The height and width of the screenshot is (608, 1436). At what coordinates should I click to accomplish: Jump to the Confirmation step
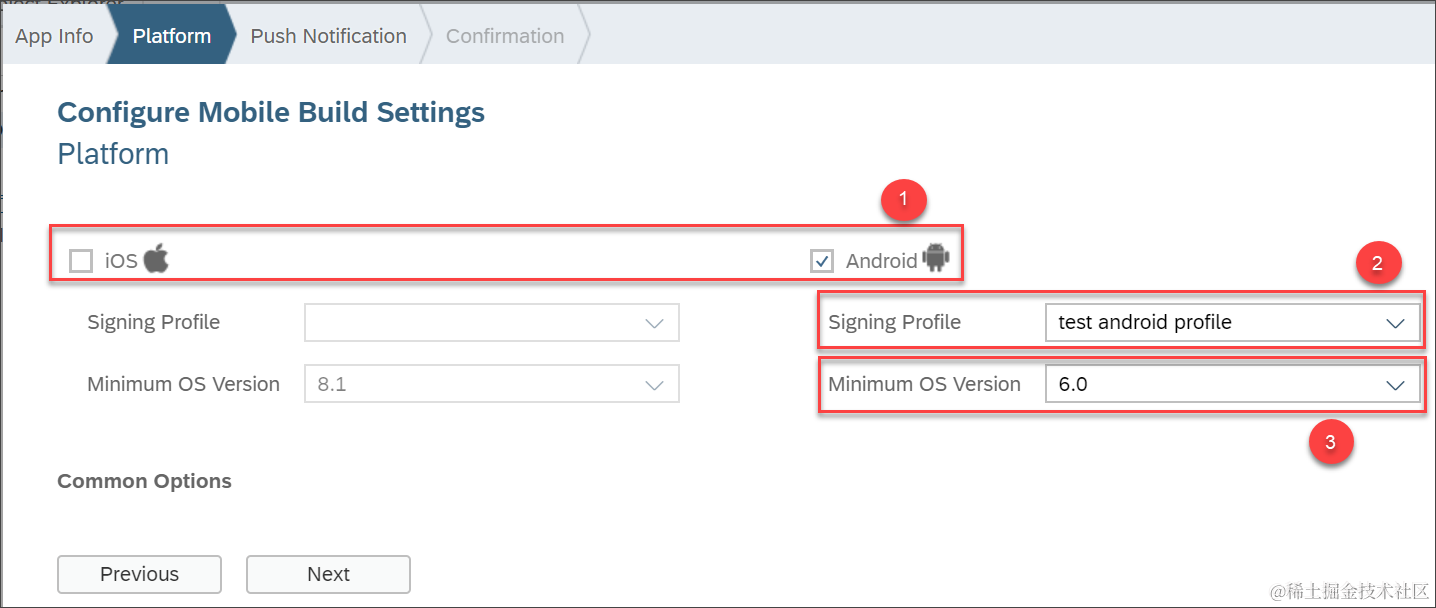pos(504,36)
